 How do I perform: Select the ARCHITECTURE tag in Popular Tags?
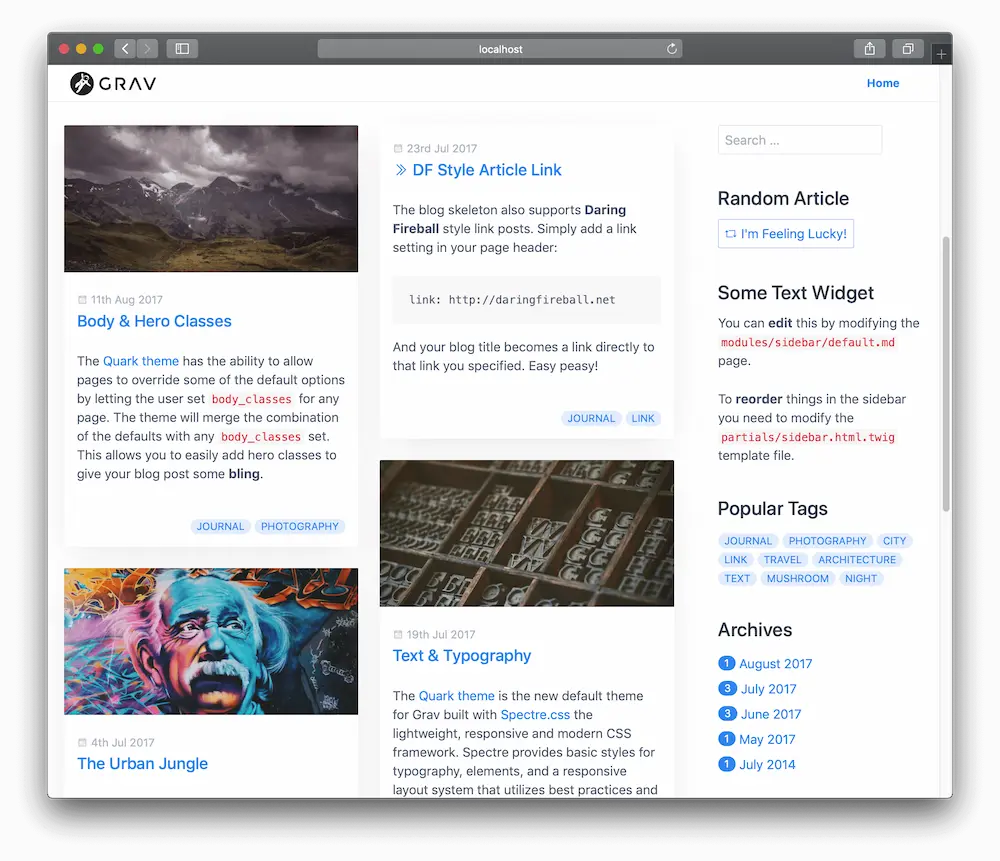click(x=857, y=560)
